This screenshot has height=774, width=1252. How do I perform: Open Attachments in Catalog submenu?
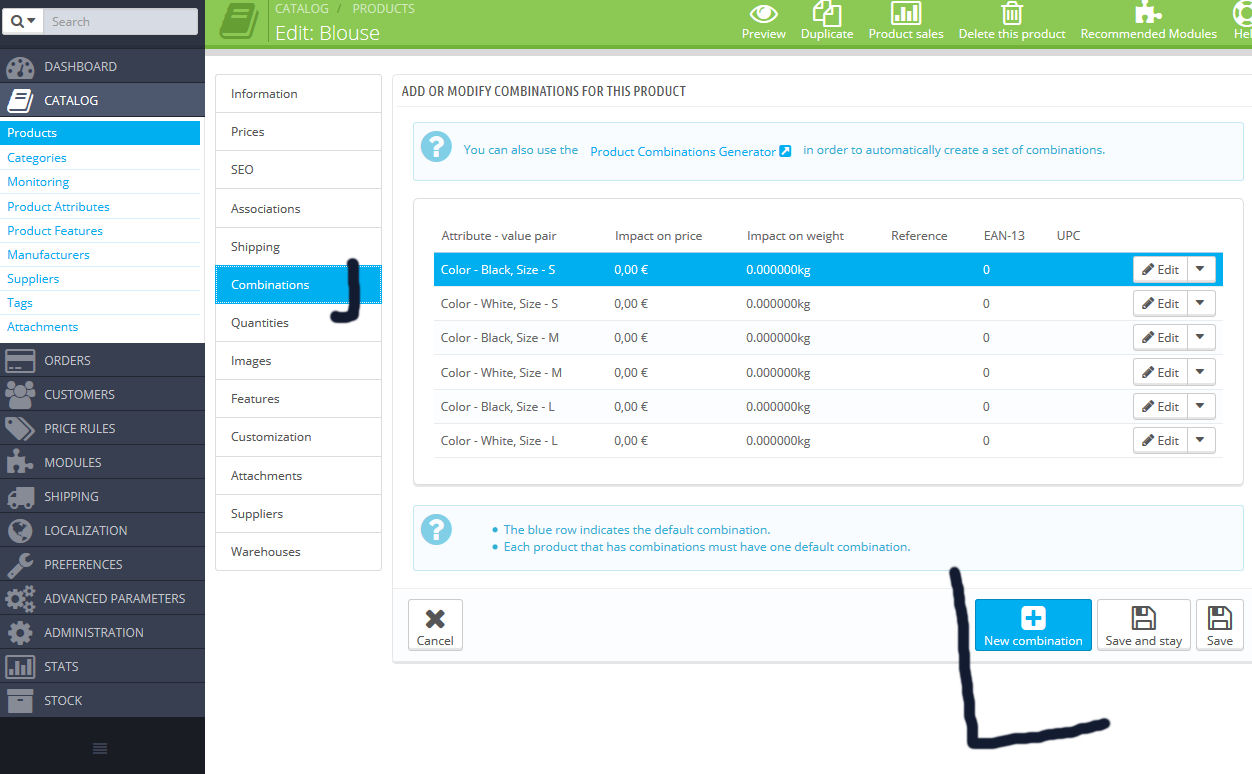point(42,327)
